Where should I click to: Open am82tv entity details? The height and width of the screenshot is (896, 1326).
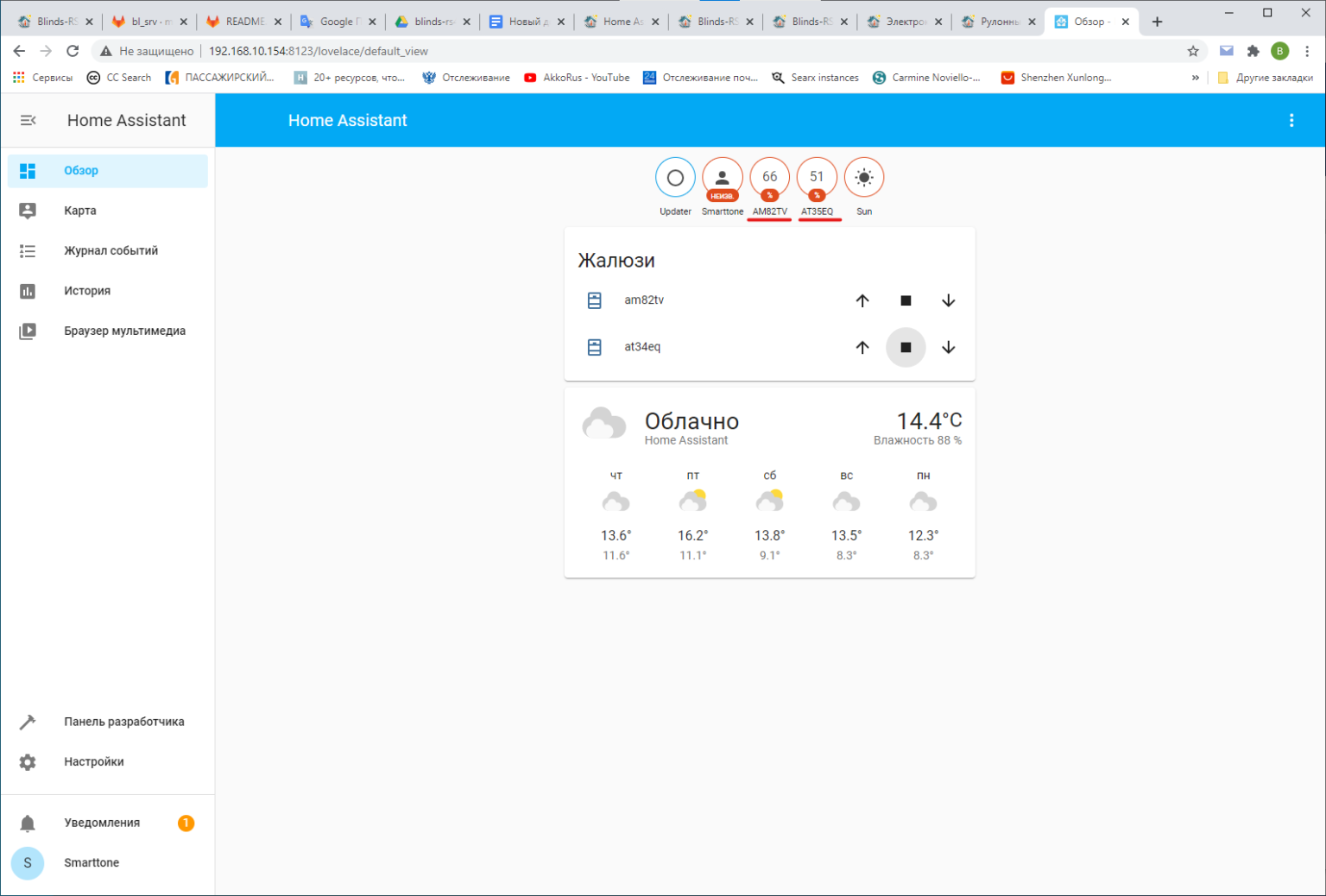click(644, 300)
